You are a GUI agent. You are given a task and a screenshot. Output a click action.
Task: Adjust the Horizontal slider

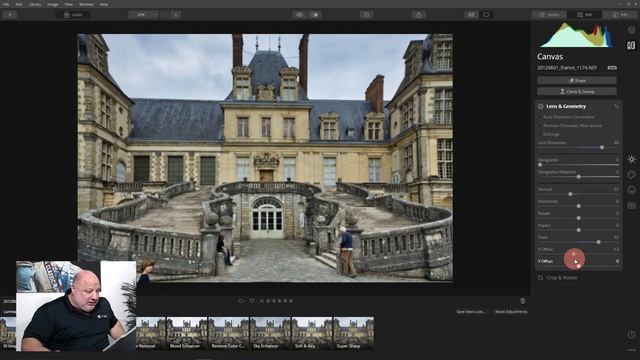click(578, 206)
